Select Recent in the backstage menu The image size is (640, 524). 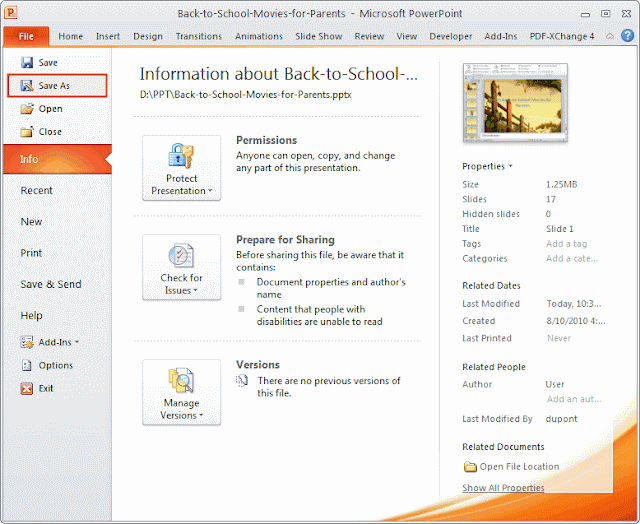36,191
